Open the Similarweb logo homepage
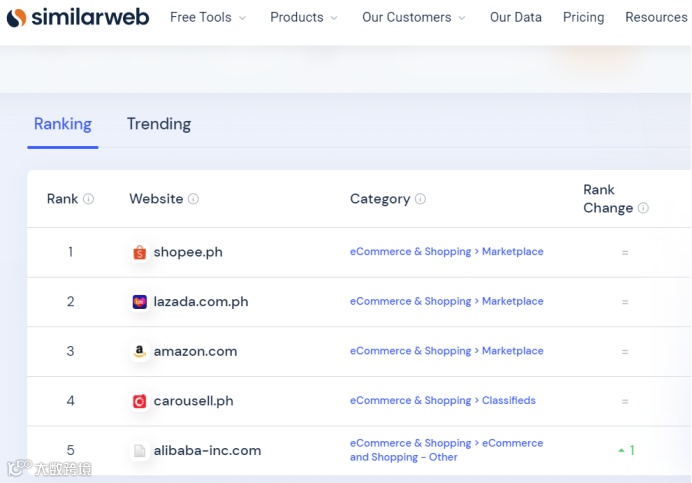The width and height of the screenshot is (692, 483). pyautogui.click(x=78, y=18)
